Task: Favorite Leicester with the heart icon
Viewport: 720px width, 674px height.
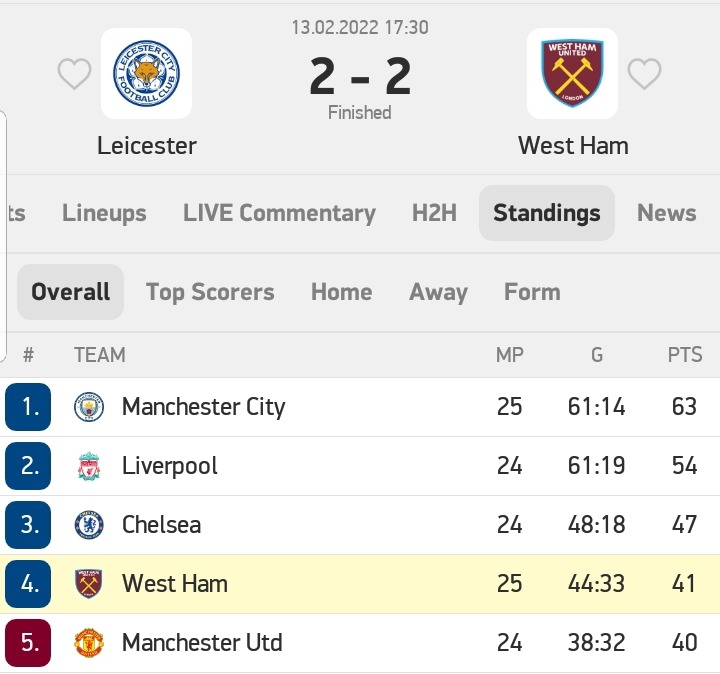Action: coord(74,74)
